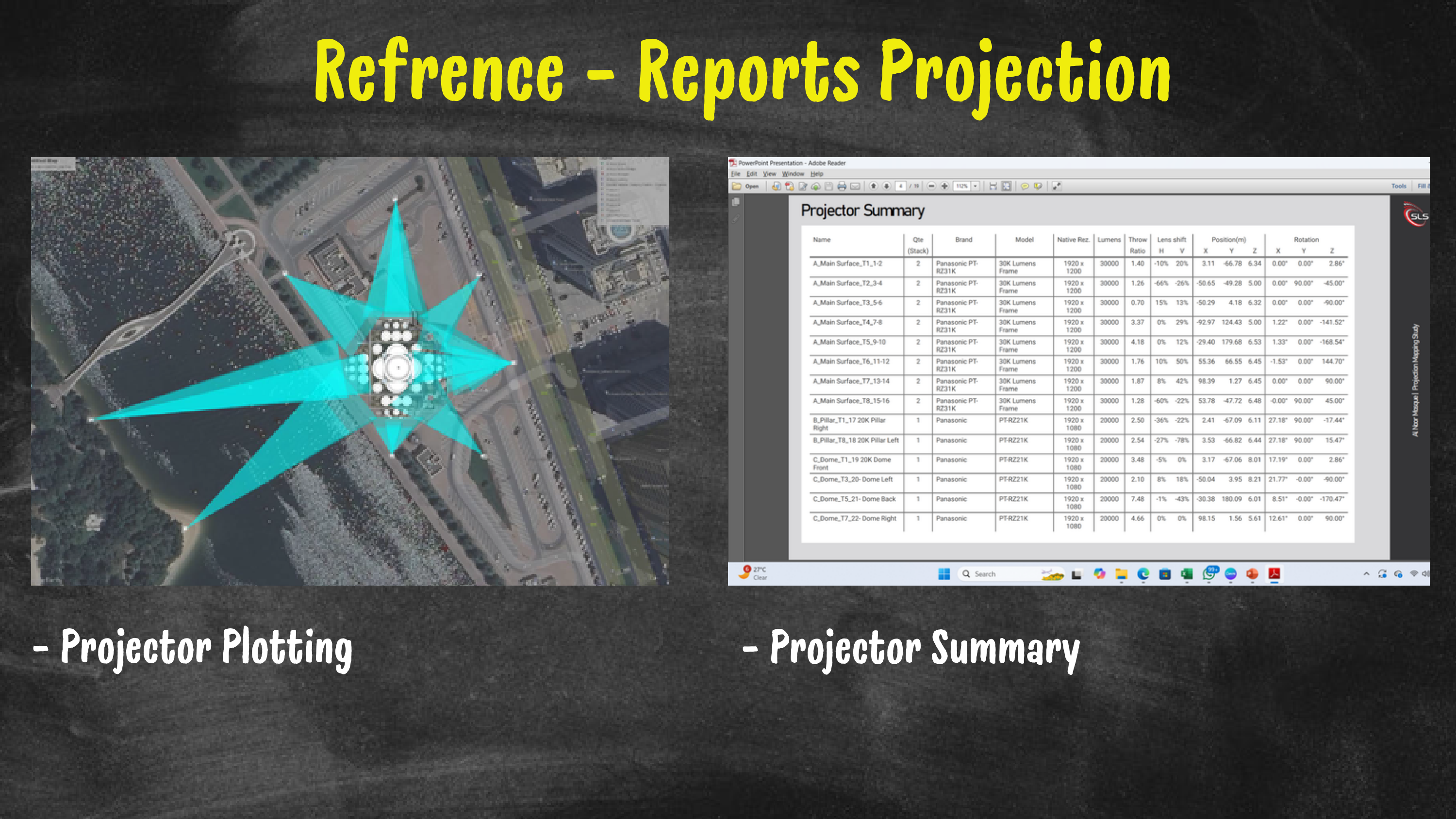Image resolution: width=1456 pixels, height=819 pixels.
Task: Toggle the highlight text tool
Action: (x=1038, y=186)
